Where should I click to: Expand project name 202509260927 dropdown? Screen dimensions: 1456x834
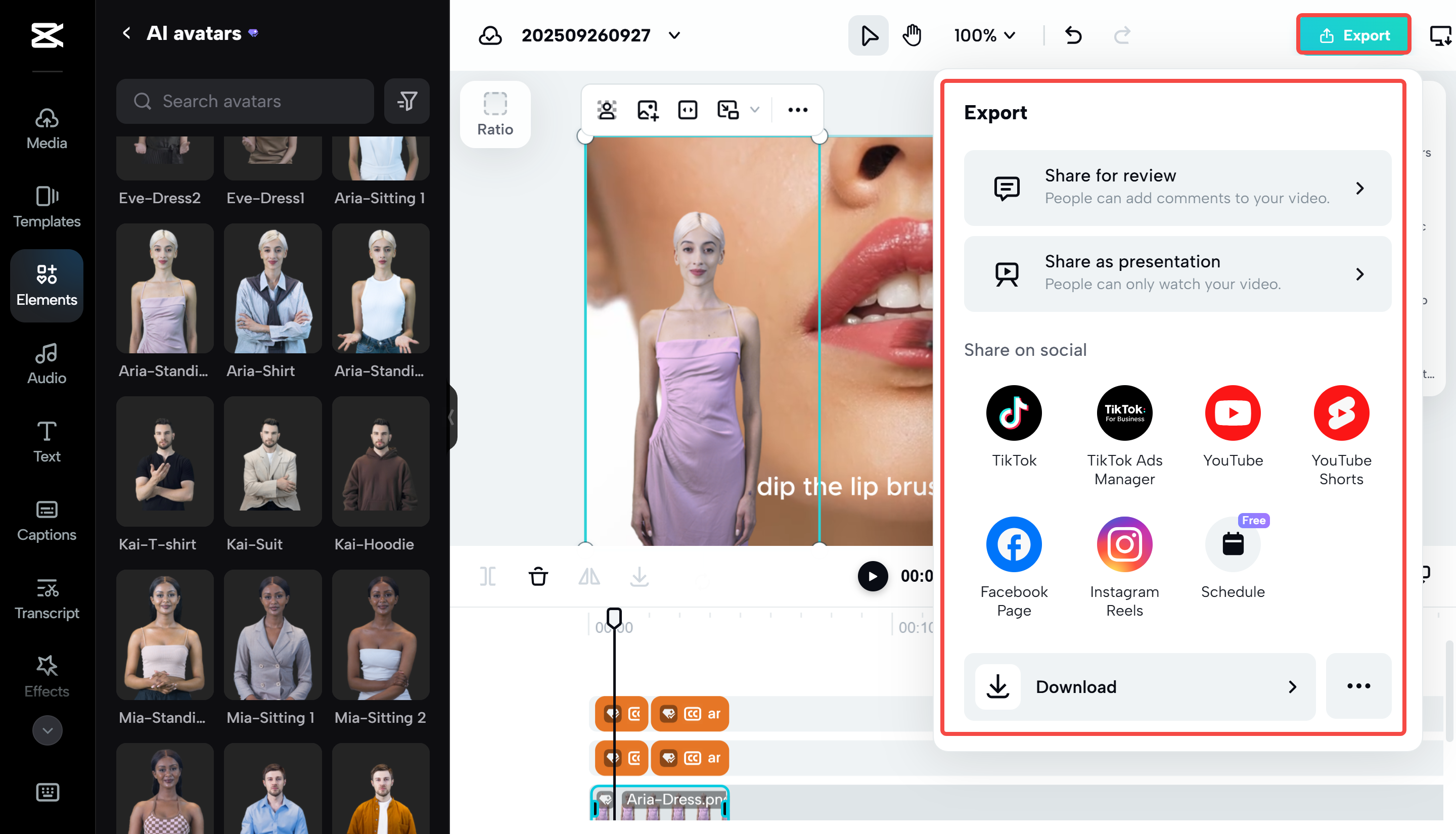click(x=674, y=35)
